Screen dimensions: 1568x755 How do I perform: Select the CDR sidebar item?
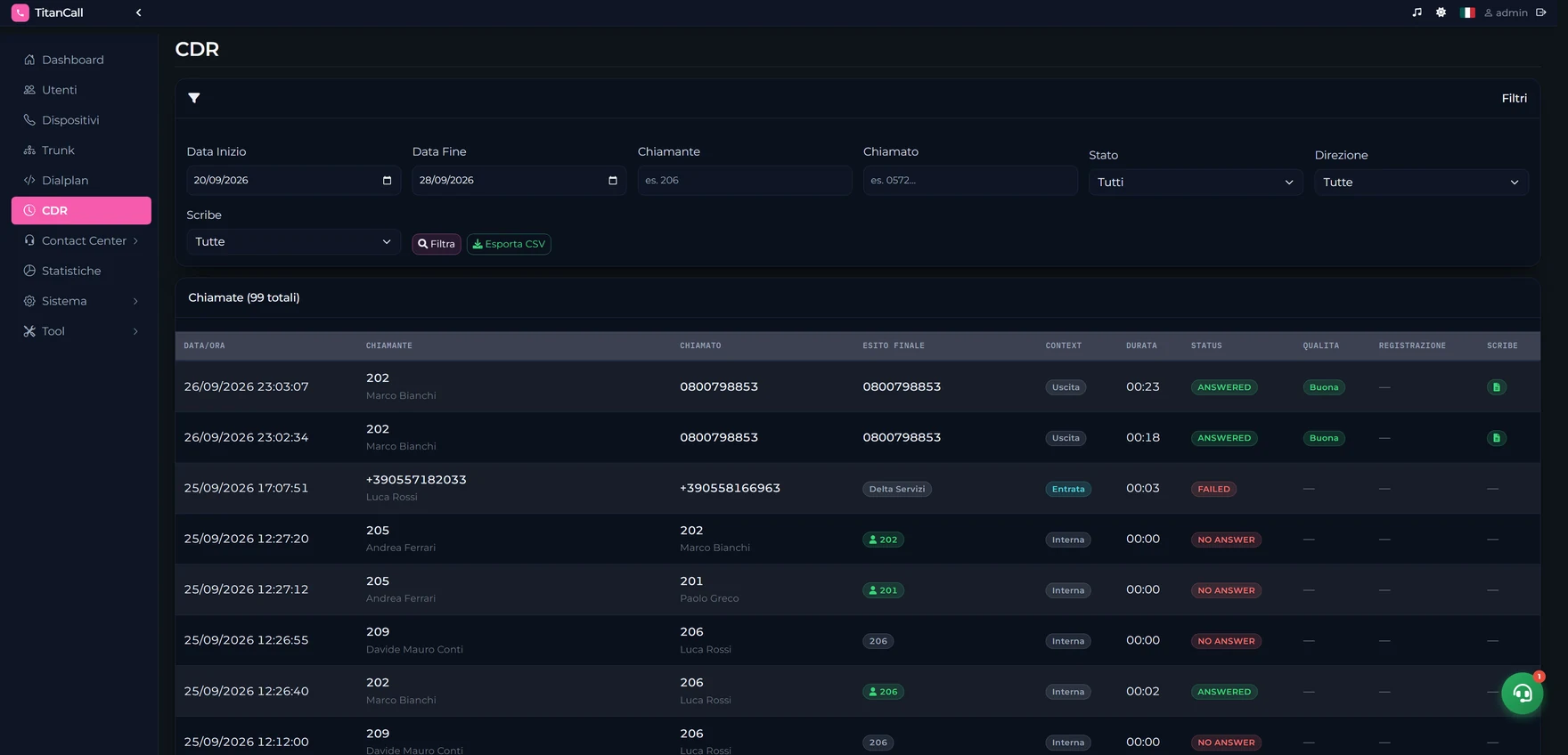(81, 210)
